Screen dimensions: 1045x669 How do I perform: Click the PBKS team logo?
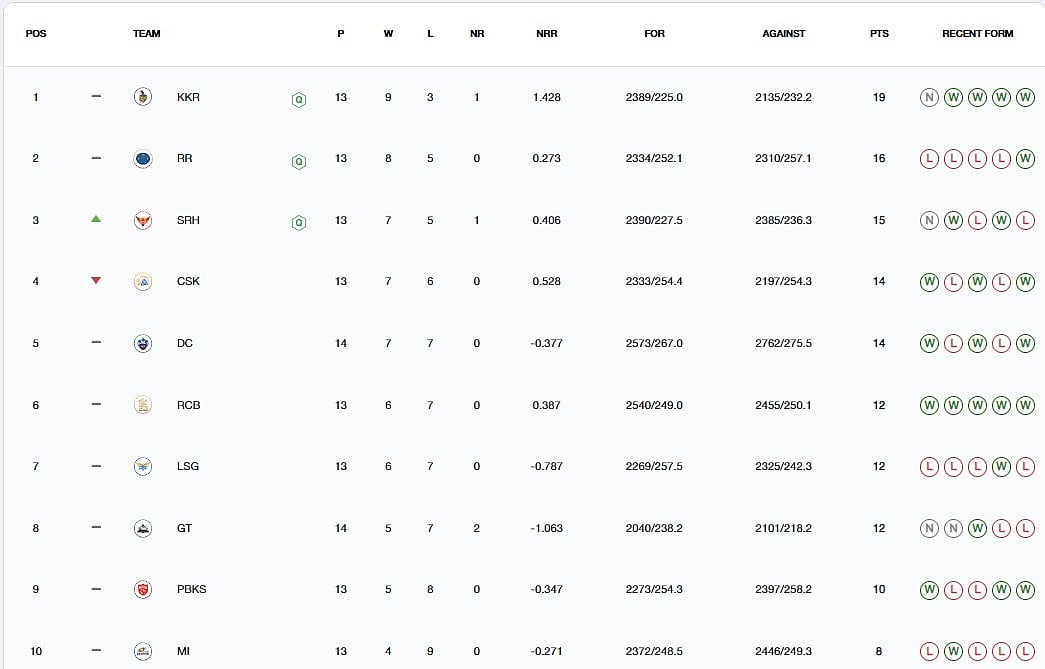click(143, 589)
